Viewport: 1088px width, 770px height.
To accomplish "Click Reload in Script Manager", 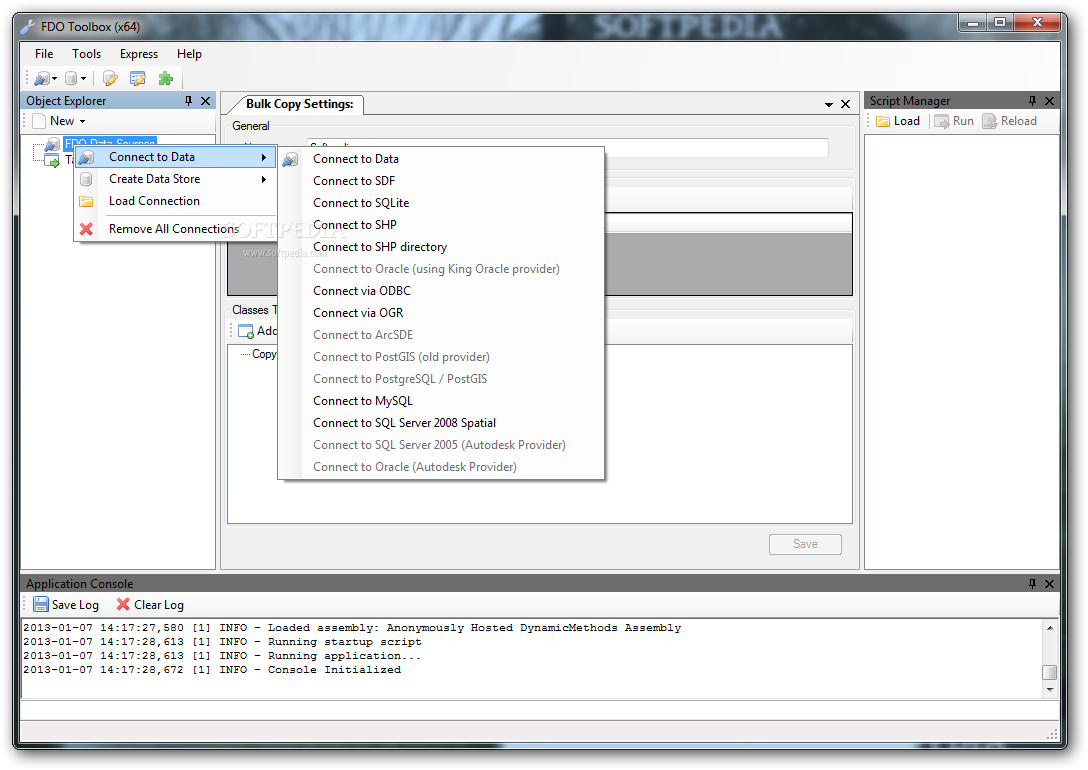I will (x=1010, y=121).
